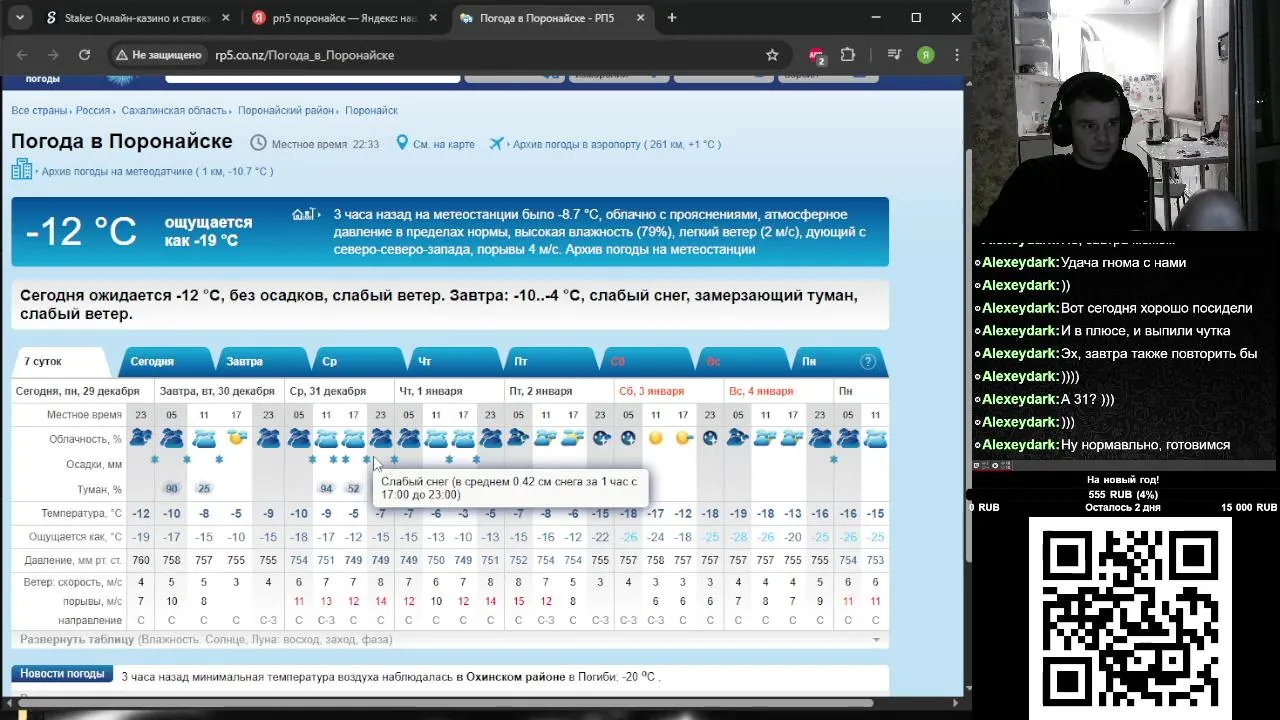This screenshot has width=1280, height=720.
Task: Open the red extension with badge 2
Action: point(817,56)
